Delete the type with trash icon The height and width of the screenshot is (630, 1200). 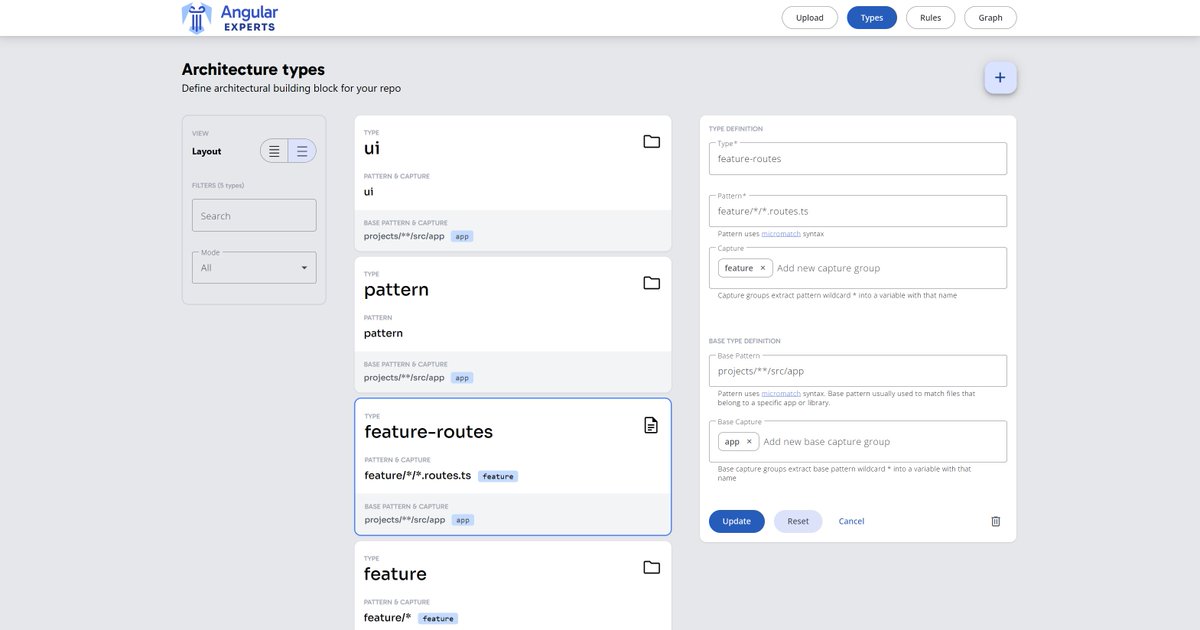[x=995, y=521]
